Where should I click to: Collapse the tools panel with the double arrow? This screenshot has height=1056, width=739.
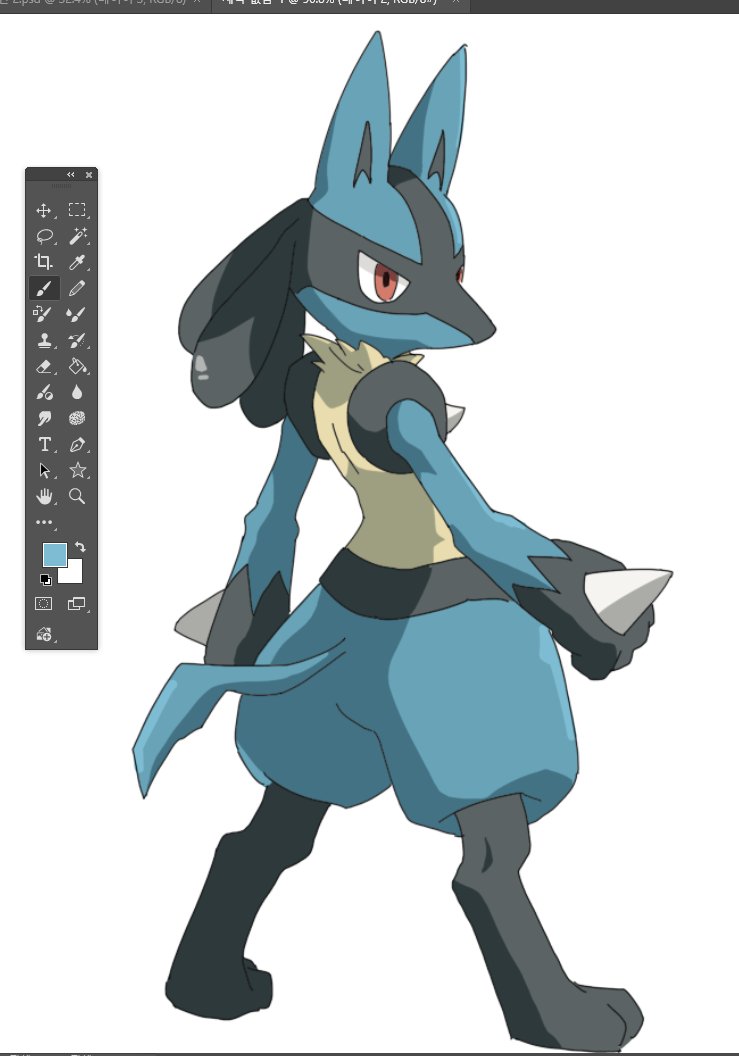click(x=71, y=174)
